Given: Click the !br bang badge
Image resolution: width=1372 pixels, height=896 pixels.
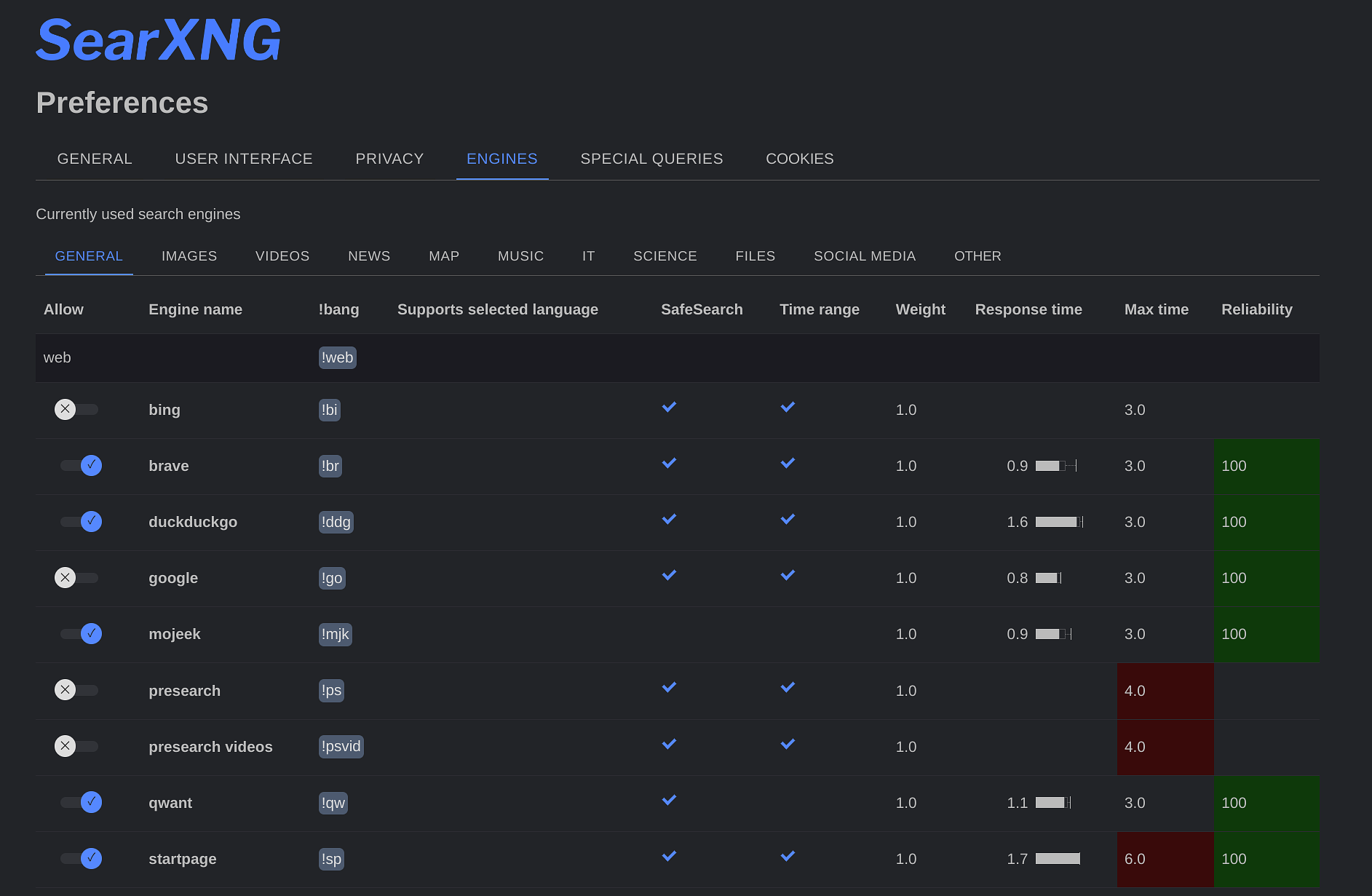Looking at the screenshot, I should pyautogui.click(x=330, y=466).
